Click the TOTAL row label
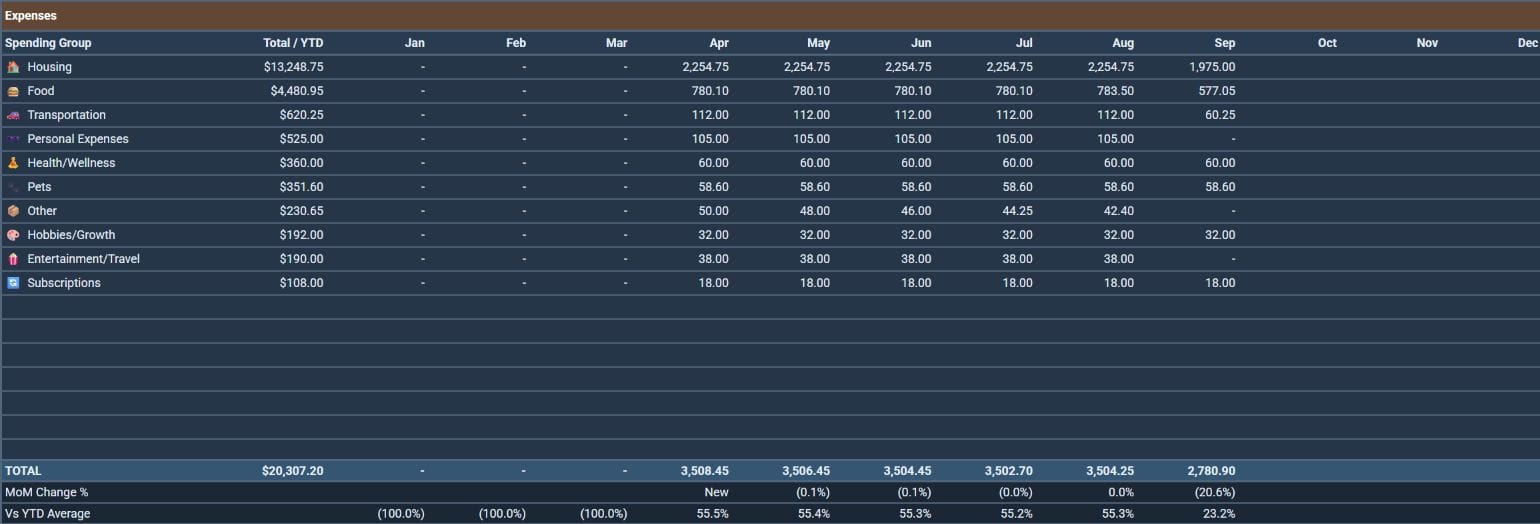1540x524 pixels. 23,470
